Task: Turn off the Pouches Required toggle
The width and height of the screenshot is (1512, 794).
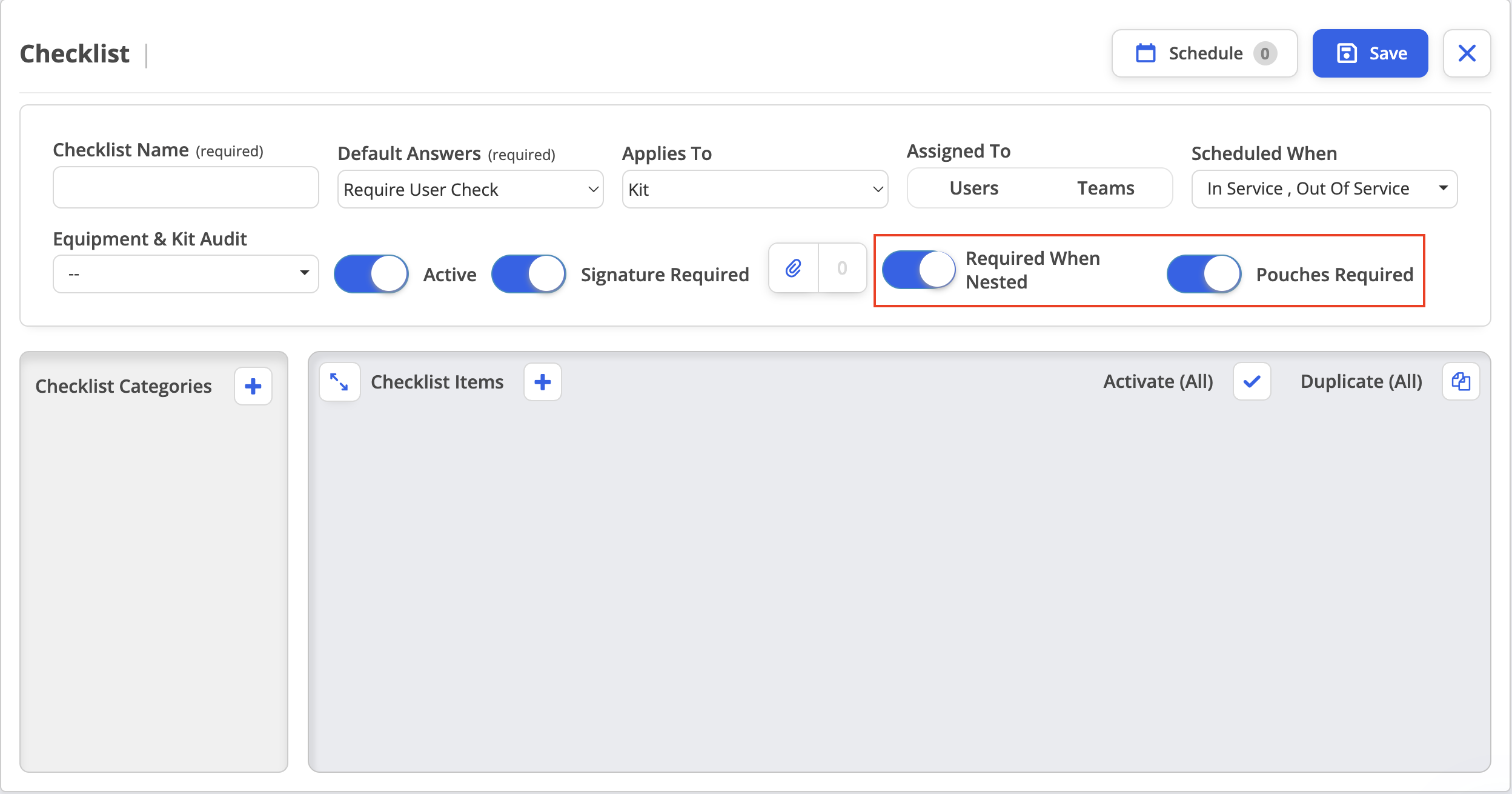Action: coord(1204,274)
